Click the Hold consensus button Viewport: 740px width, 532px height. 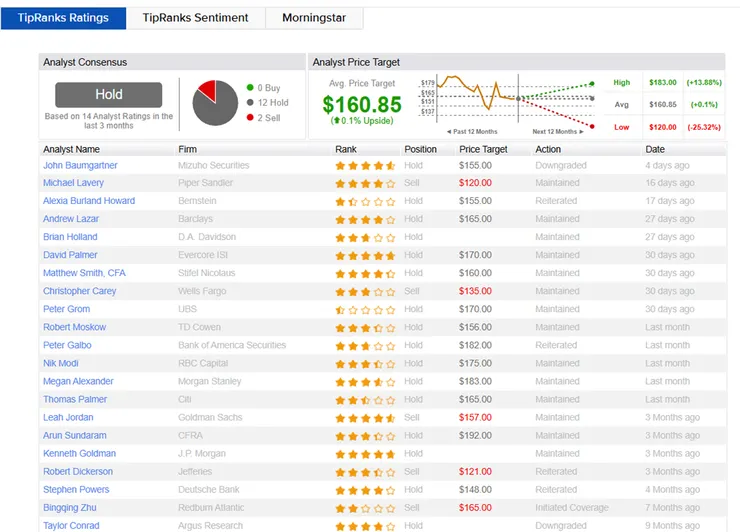click(109, 94)
